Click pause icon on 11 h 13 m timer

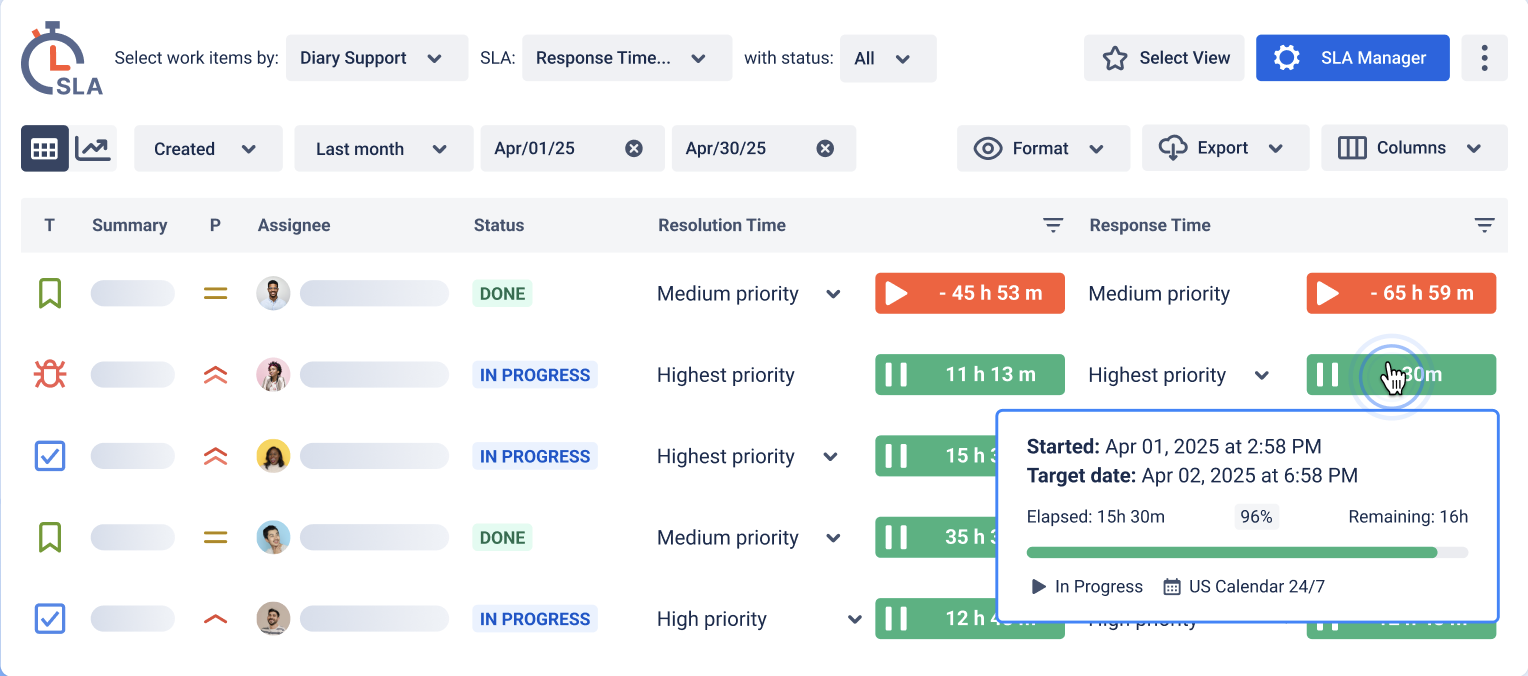click(896, 375)
